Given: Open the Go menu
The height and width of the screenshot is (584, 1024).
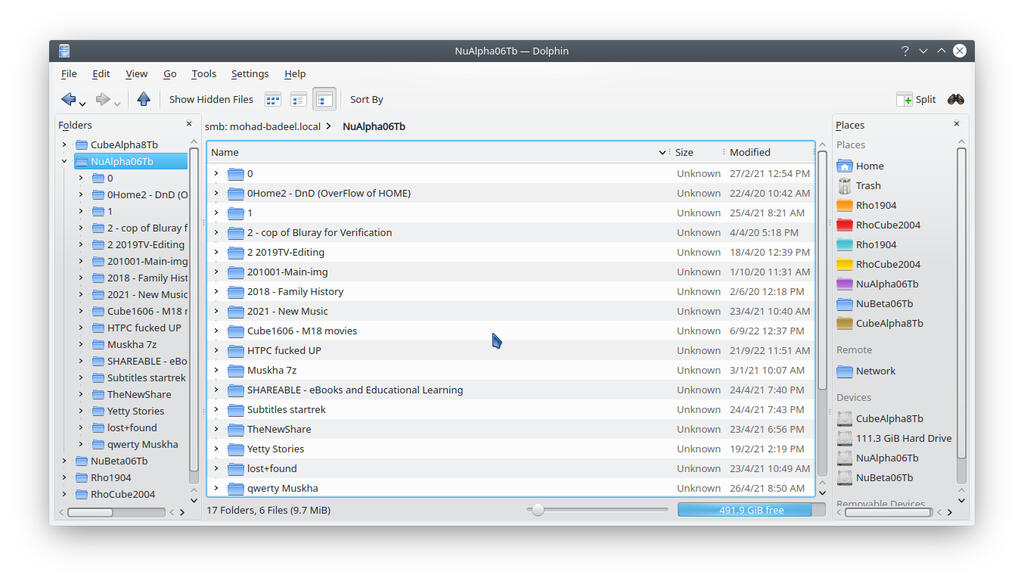Looking at the screenshot, I should [x=170, y=74].
